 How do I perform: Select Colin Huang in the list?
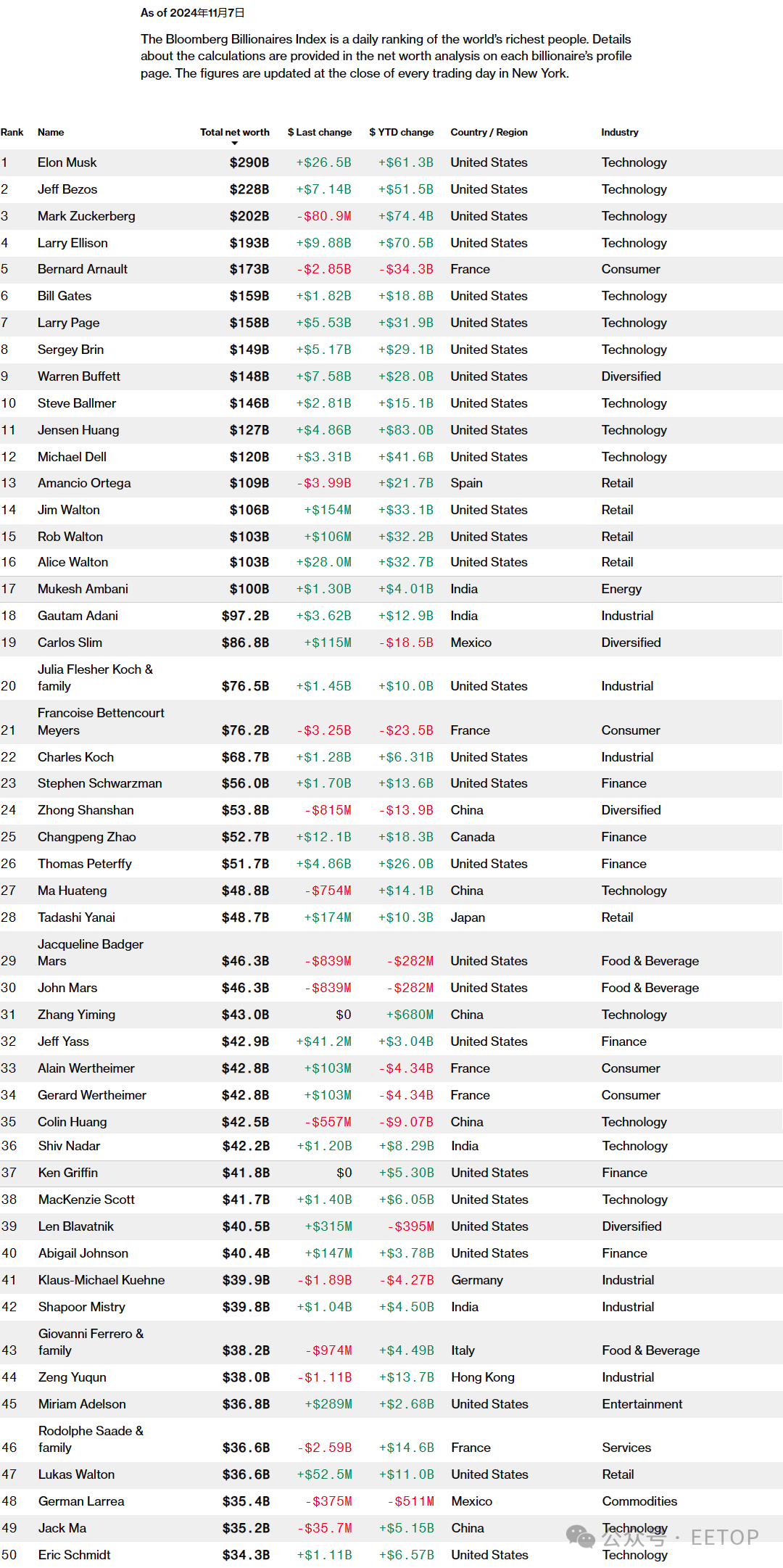(72, 1122)
